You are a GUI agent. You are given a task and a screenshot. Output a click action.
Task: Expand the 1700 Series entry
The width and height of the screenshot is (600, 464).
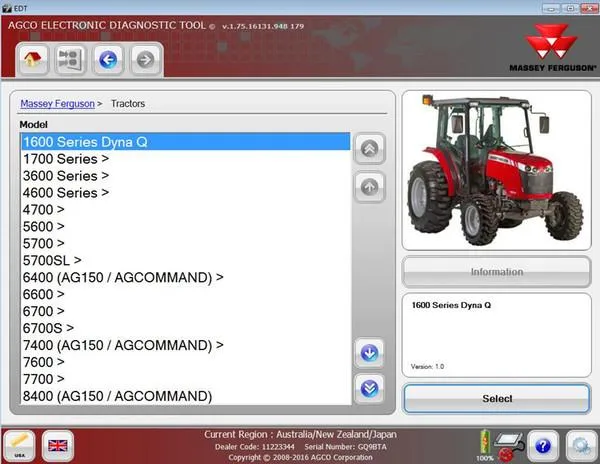click(186, 159)
